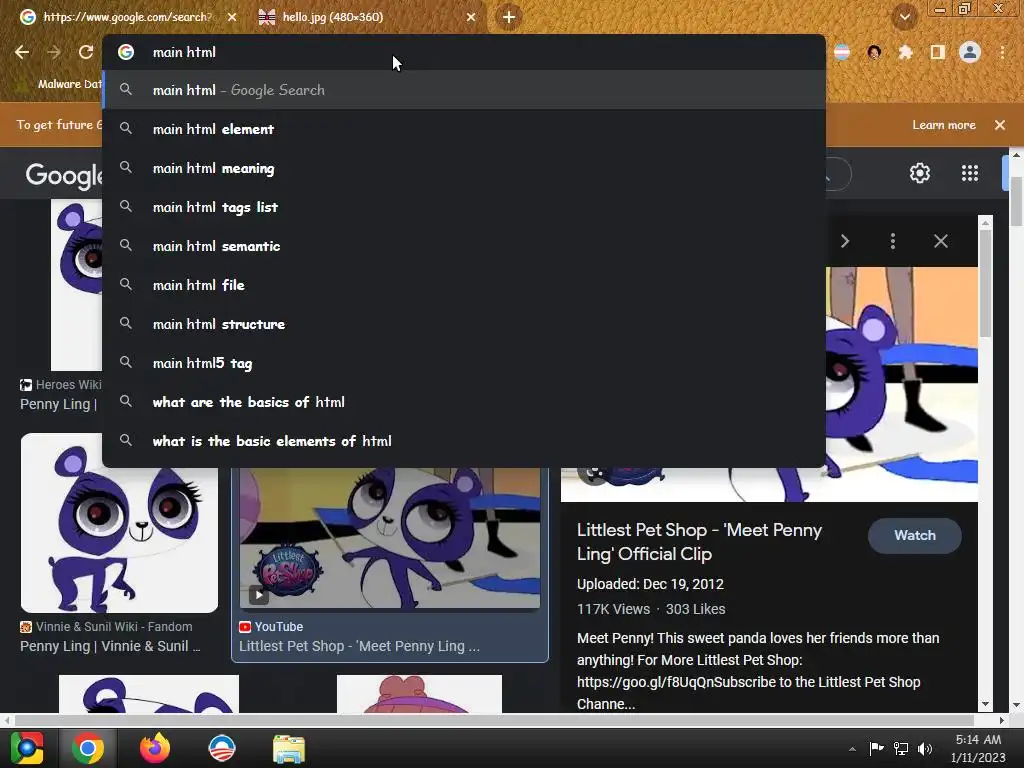Toggle the browser side panel icon
Viewport: 1024px width, 768px height.
coord(937,52)
